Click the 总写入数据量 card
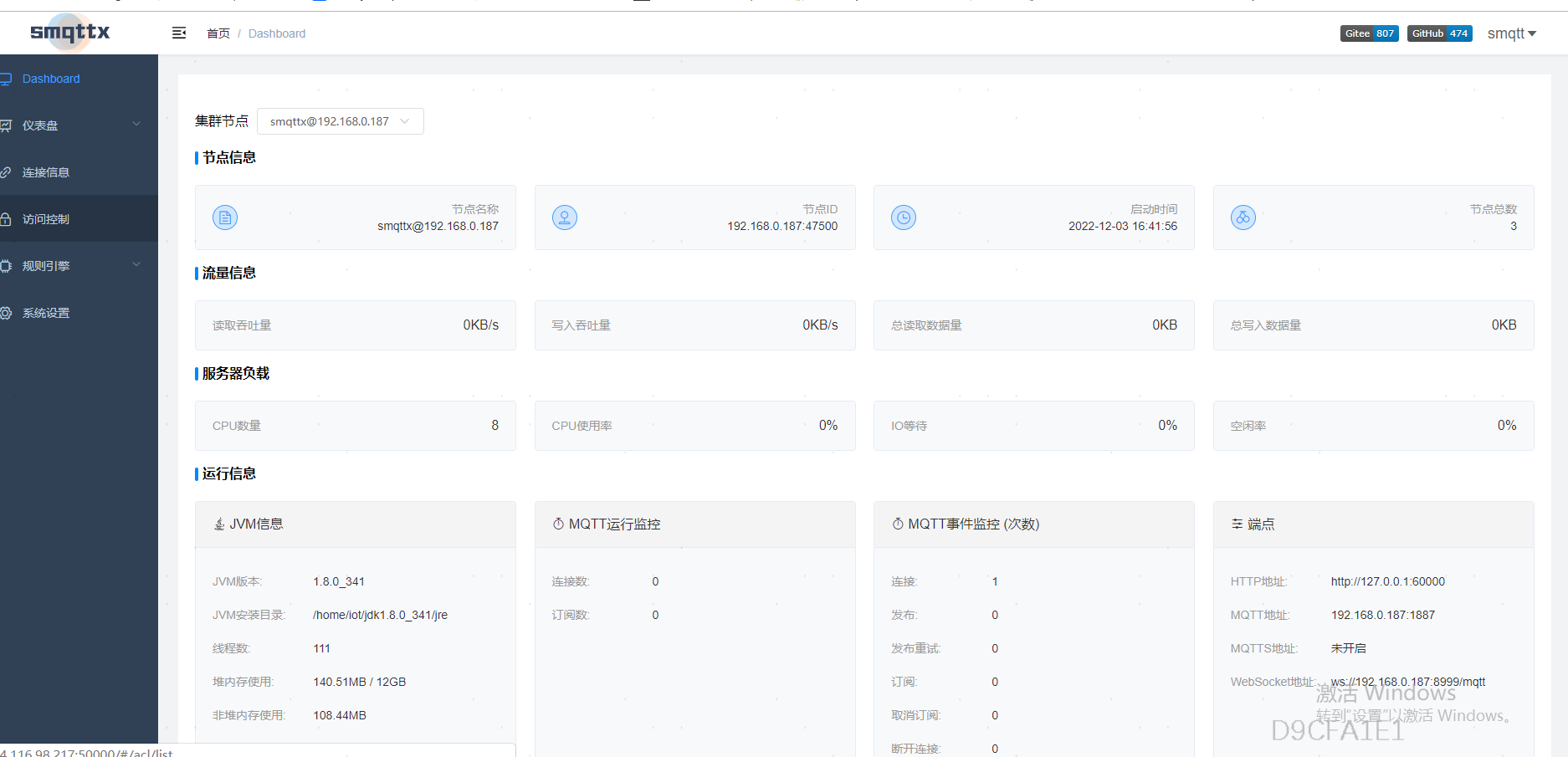The image size is (1568, 757). 1374,325
